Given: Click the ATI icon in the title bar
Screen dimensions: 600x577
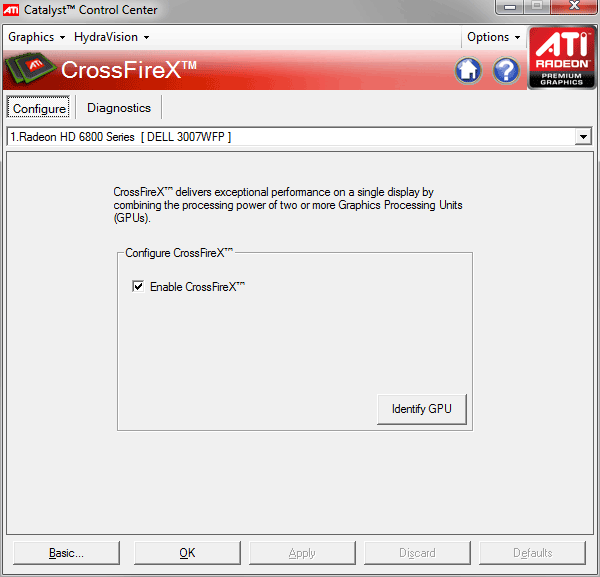Looking at the screenshot, I should [x=13, y=10].
